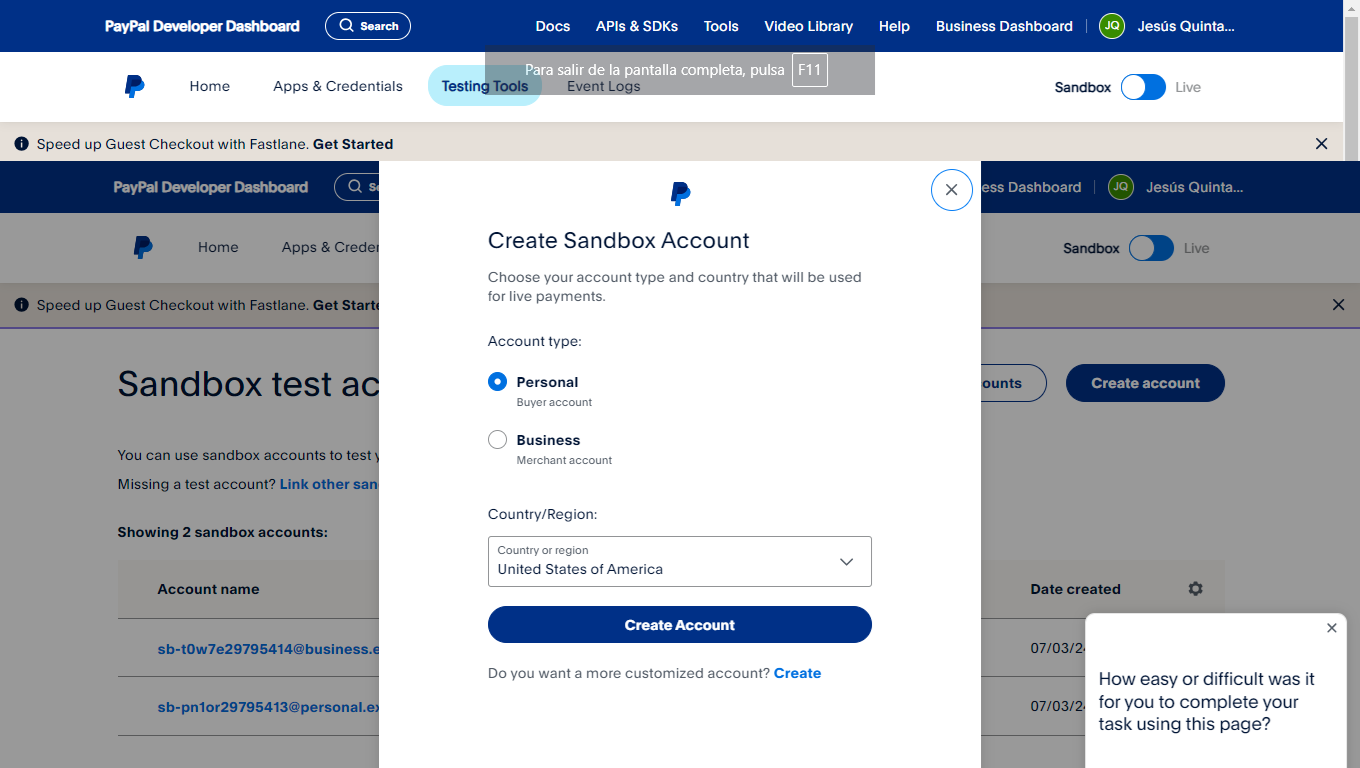Click the Get Started link in top banner

click(x=353, y=144)
